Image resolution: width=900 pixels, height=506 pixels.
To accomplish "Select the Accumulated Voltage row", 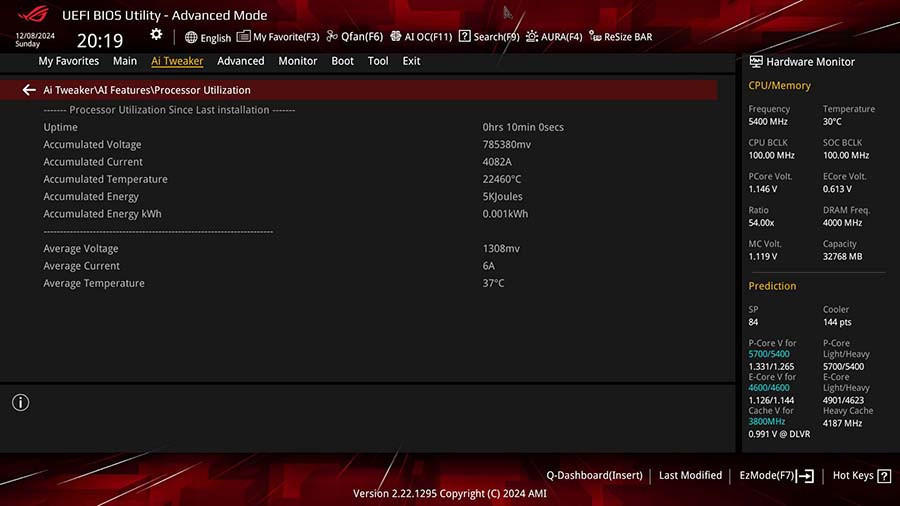I will click(x=359, y=145).
